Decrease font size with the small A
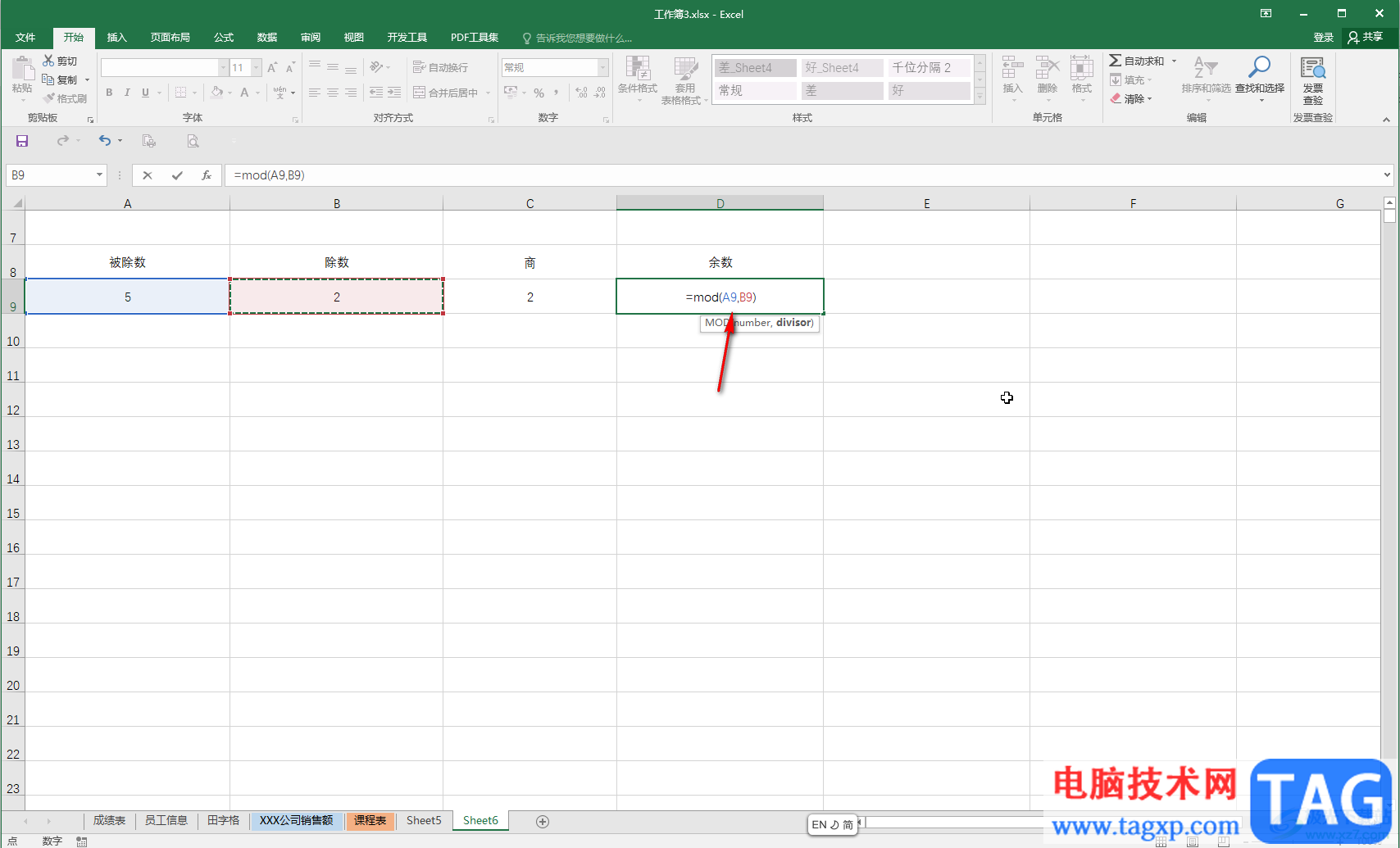This screenshot has height=848, width=1400. pos(290,67)
